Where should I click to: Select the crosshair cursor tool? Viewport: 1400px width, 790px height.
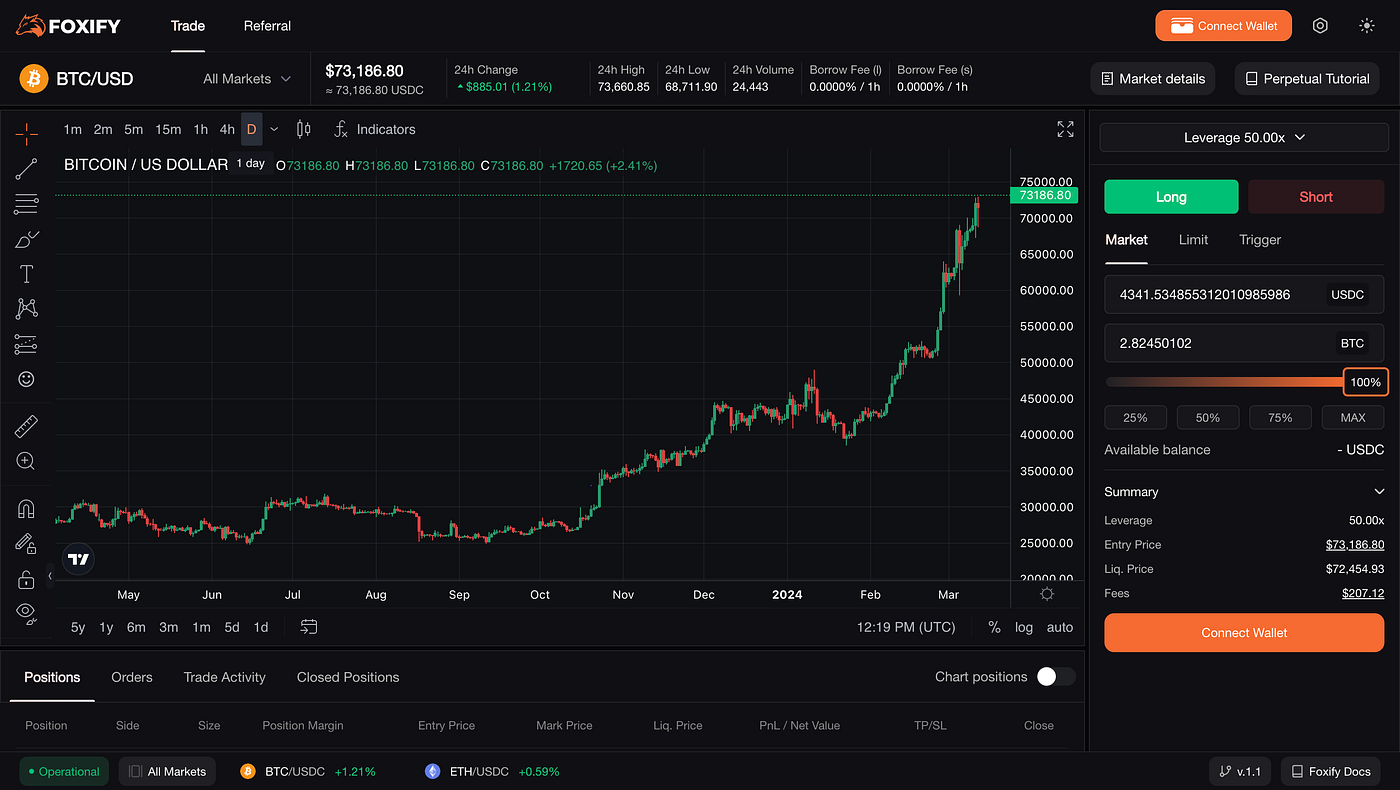25,131
